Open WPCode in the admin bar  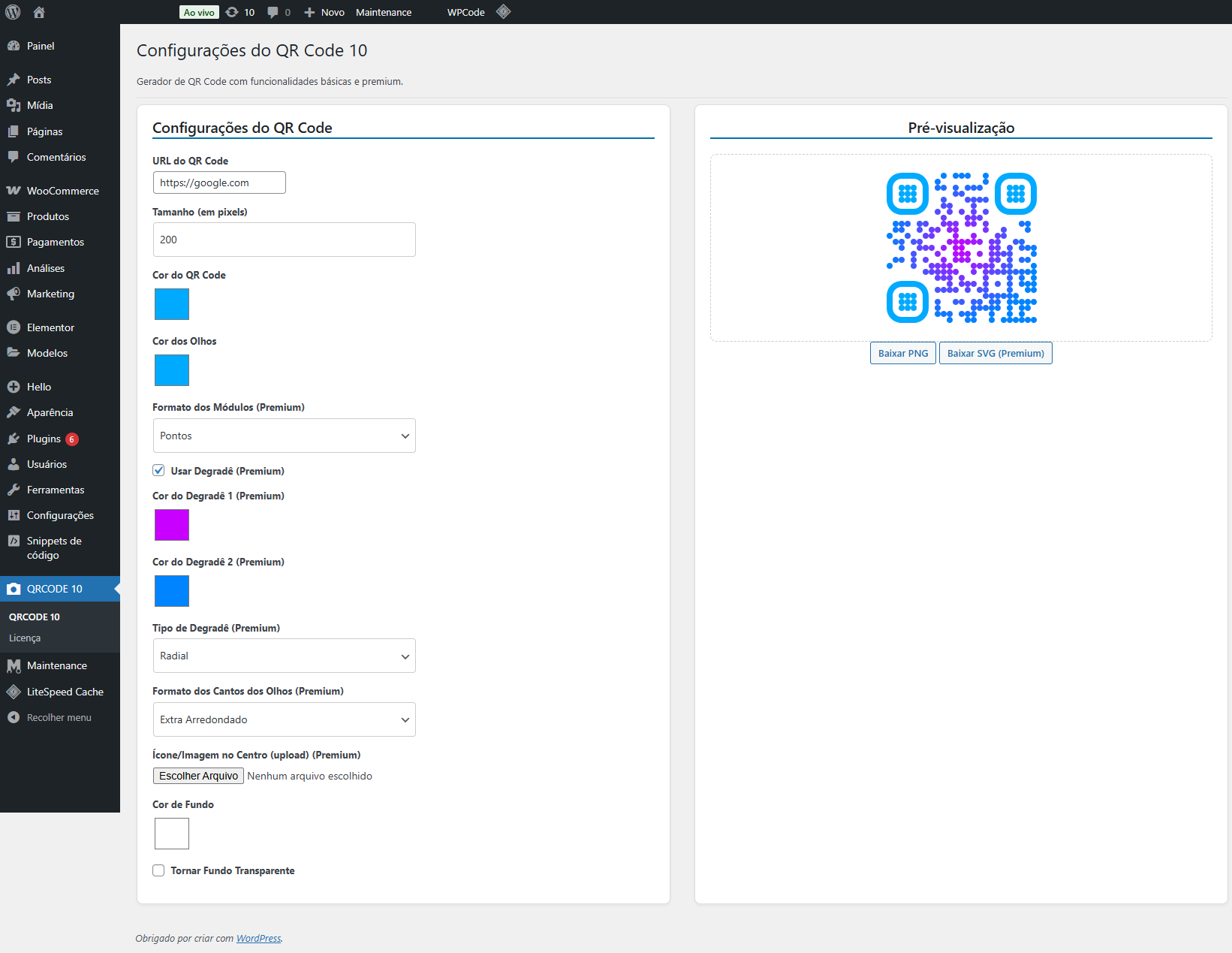(x=465, y=12)
